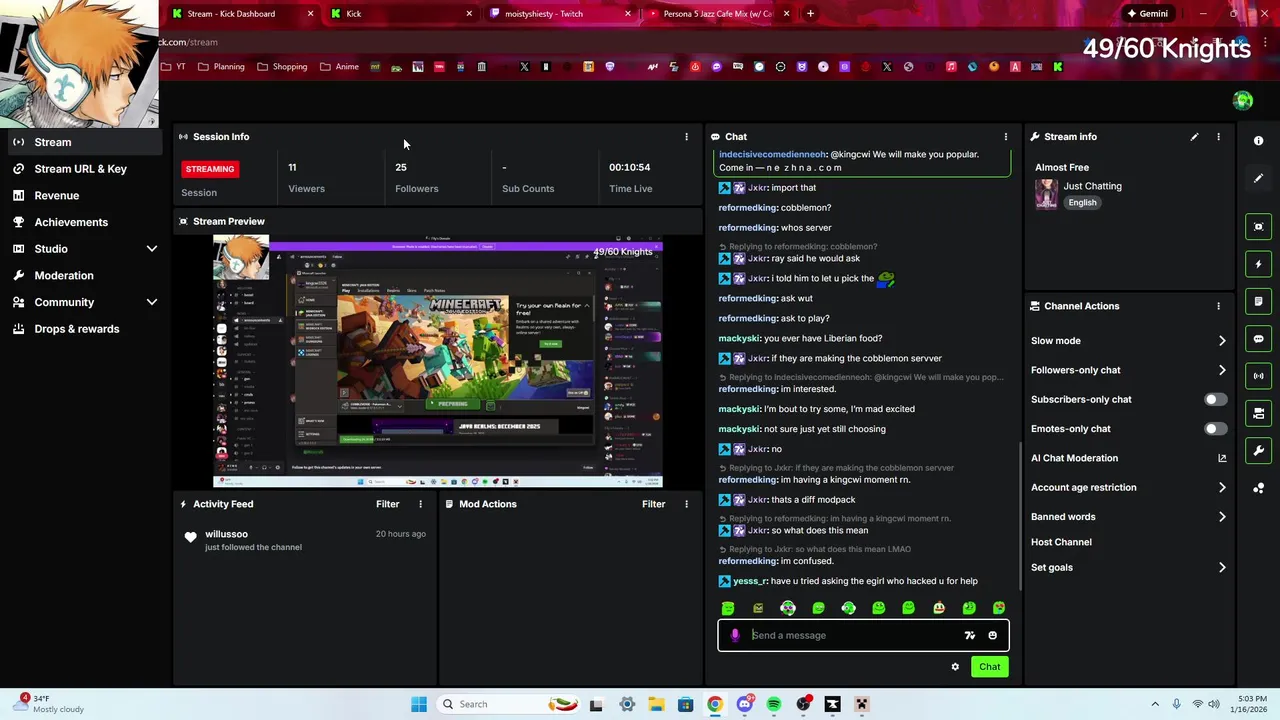This screenshot has height=720, width=1280.
Task: Click the pencil icon in right rail
Action: point(1259,178)
